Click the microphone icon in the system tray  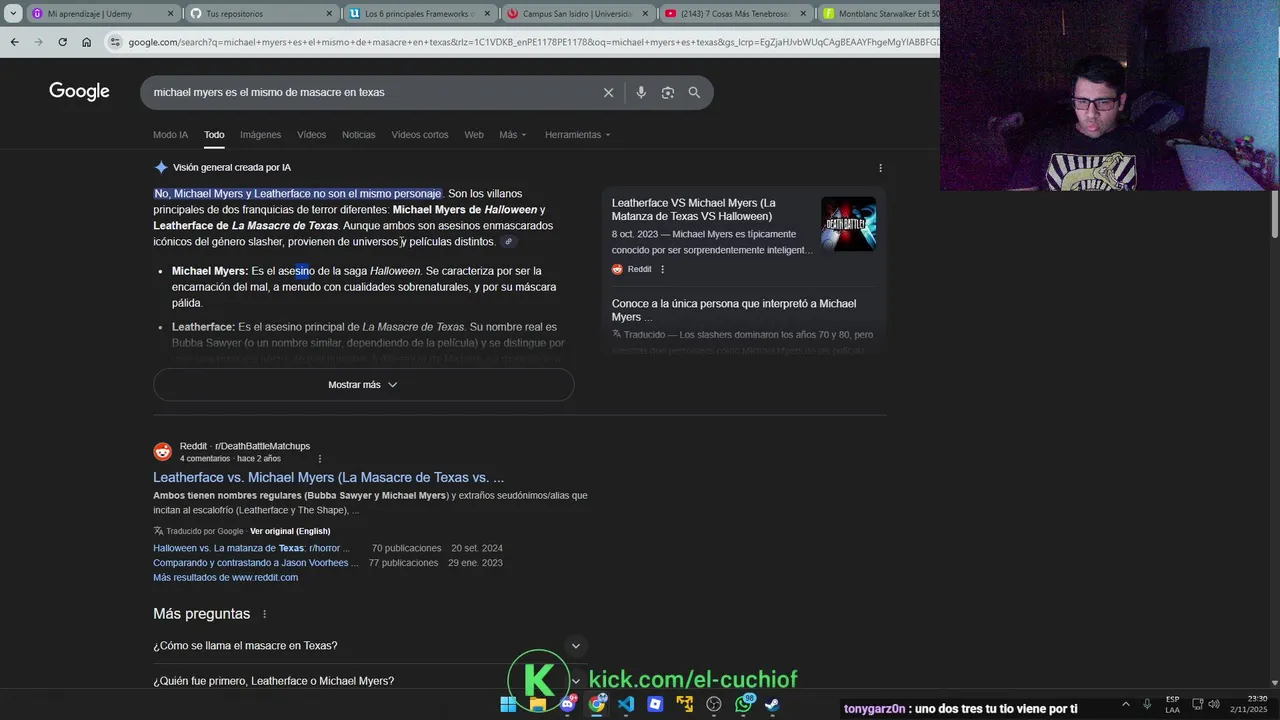click(x=1147, y=704)
